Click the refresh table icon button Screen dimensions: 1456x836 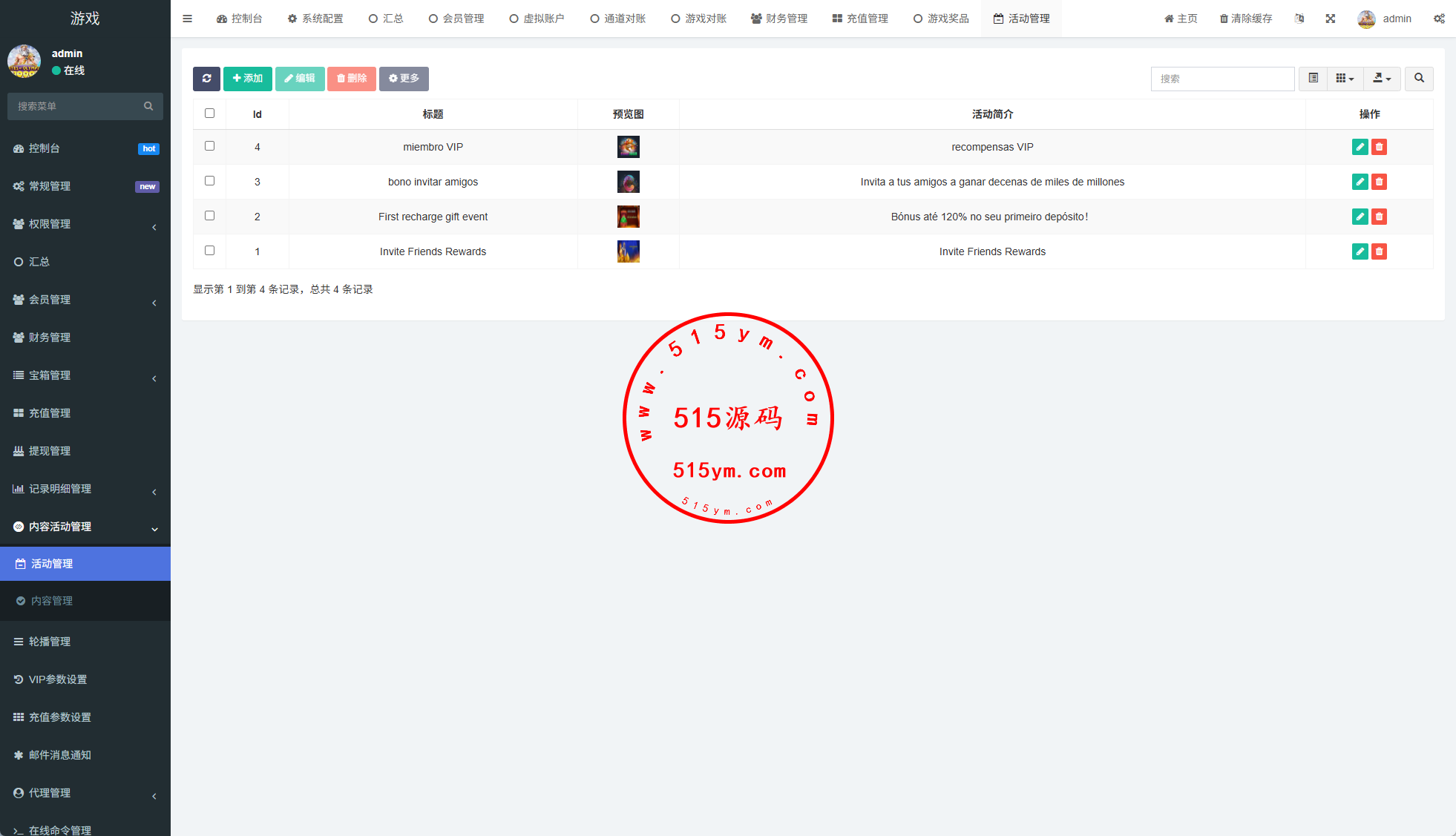pyautogui.click(x=206, y=79)
